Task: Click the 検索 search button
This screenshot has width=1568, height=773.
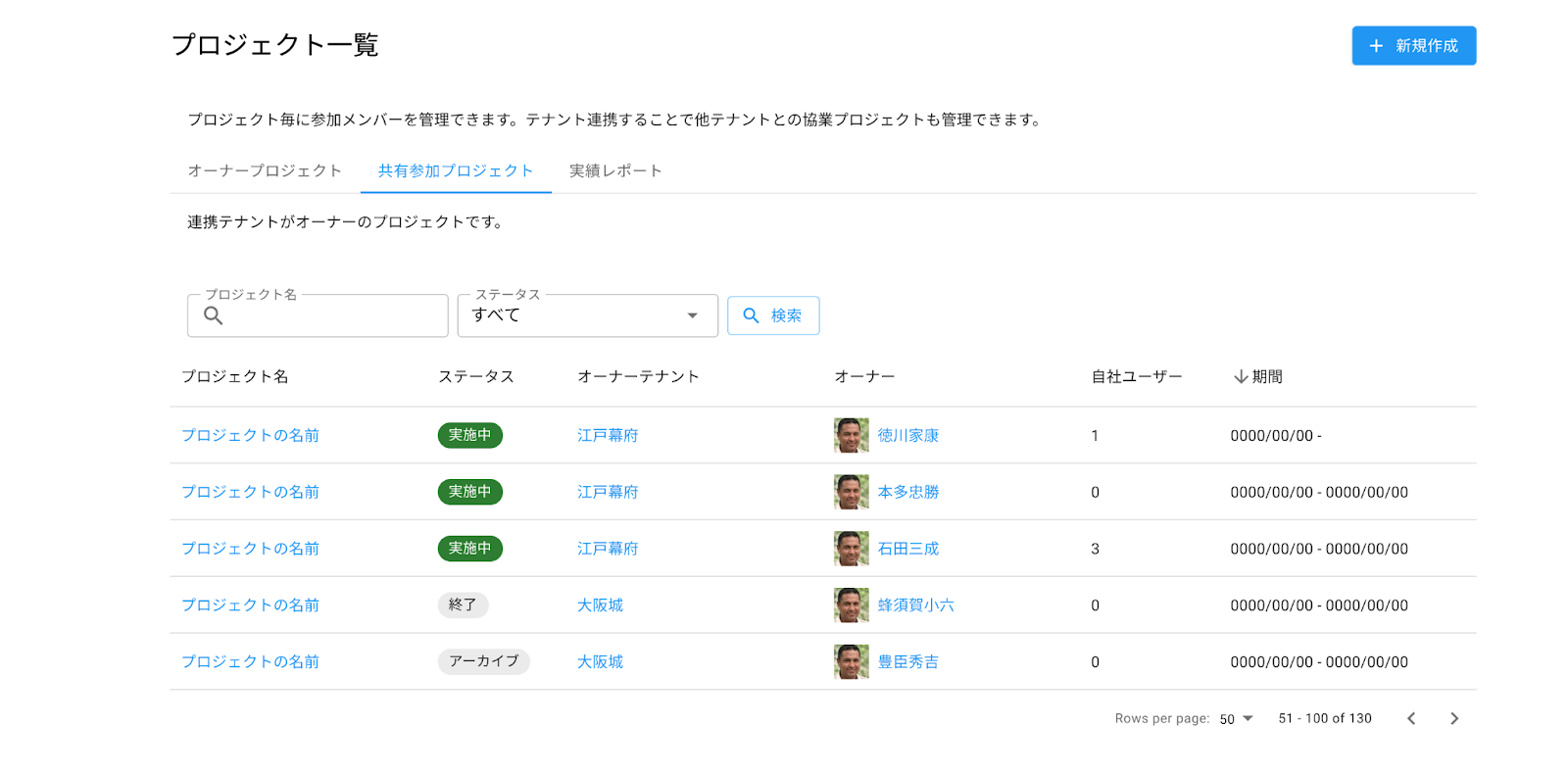Action: [x=773, y=315]
